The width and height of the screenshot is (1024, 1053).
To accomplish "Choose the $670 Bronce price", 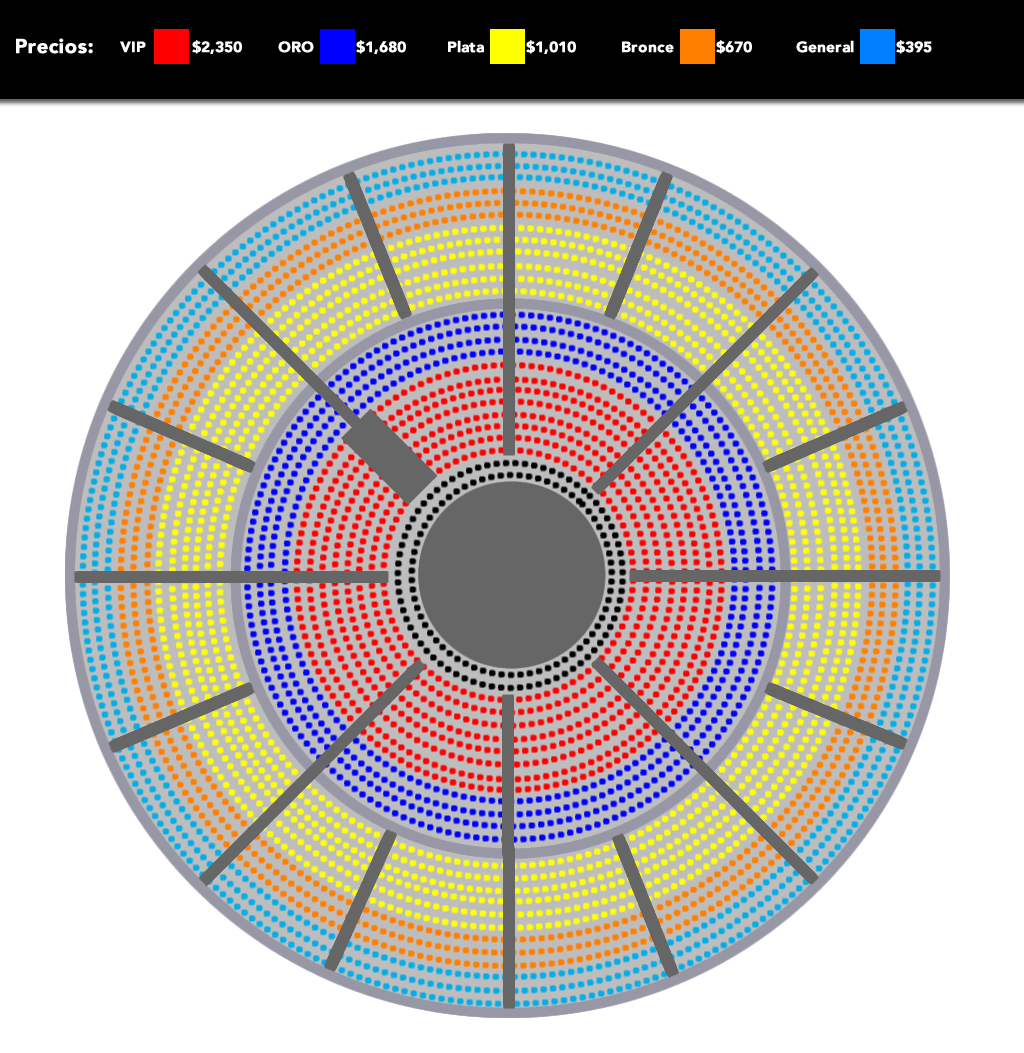I will [x=734, y=47].
